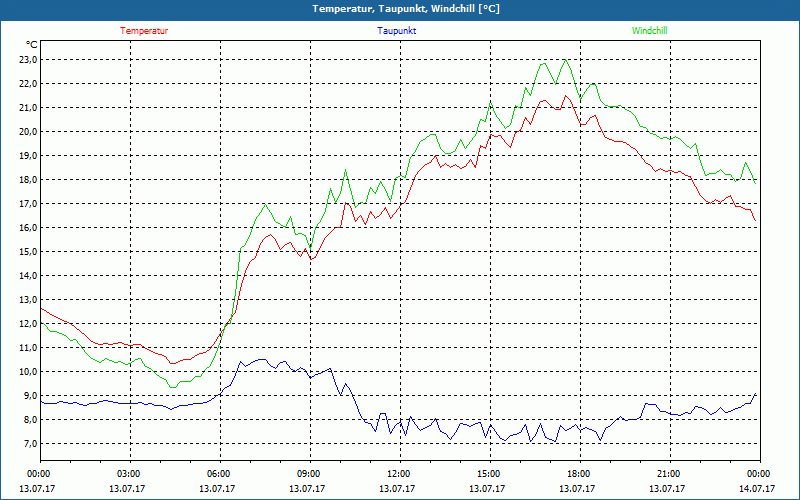Click the 06:00 time label on x-axis
Viewport: 800px width, 500px height.
pos(217,474)
